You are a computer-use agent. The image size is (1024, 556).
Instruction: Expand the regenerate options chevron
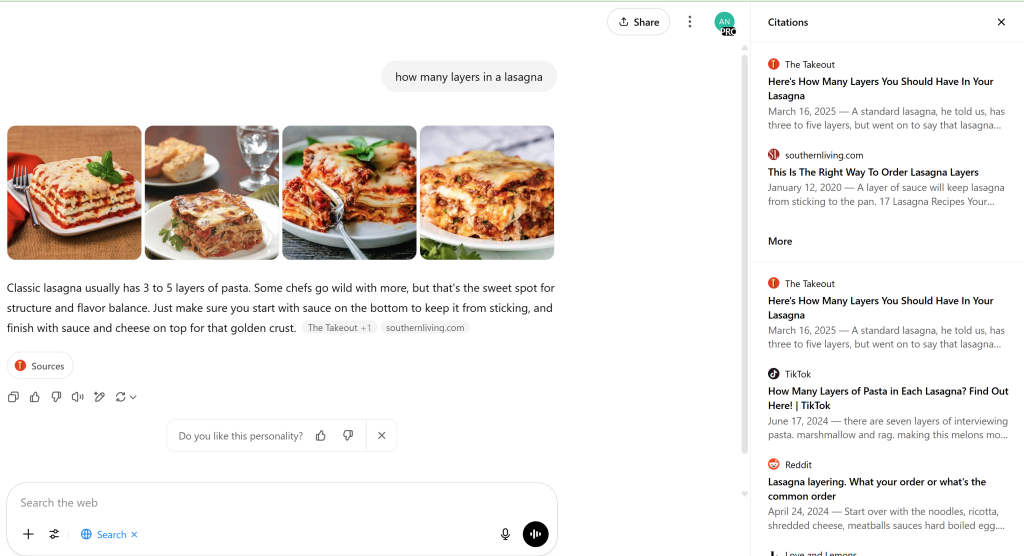click(x=133, y=397)
